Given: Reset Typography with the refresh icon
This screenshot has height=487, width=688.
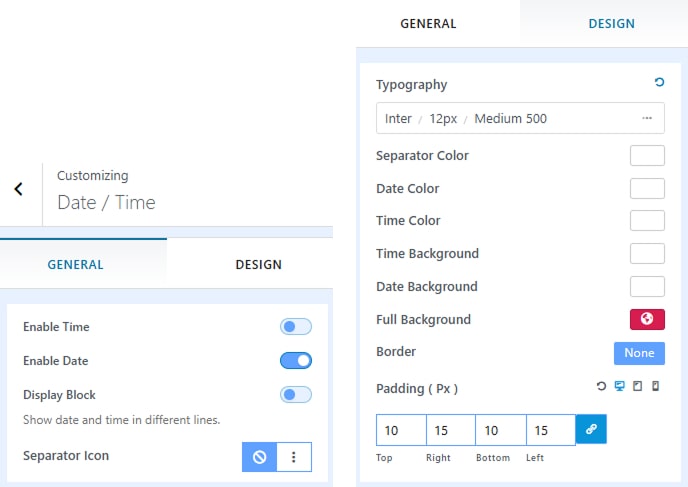Looking at the screenshot, I should [x=659, y=84].
